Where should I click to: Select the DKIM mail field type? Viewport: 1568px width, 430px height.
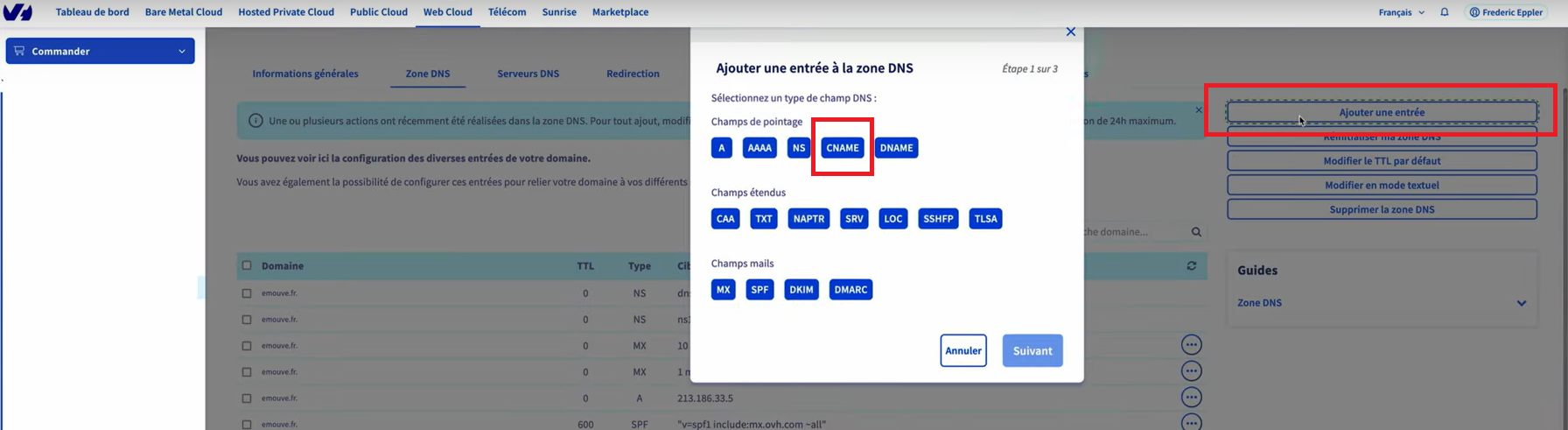point(801,290)
